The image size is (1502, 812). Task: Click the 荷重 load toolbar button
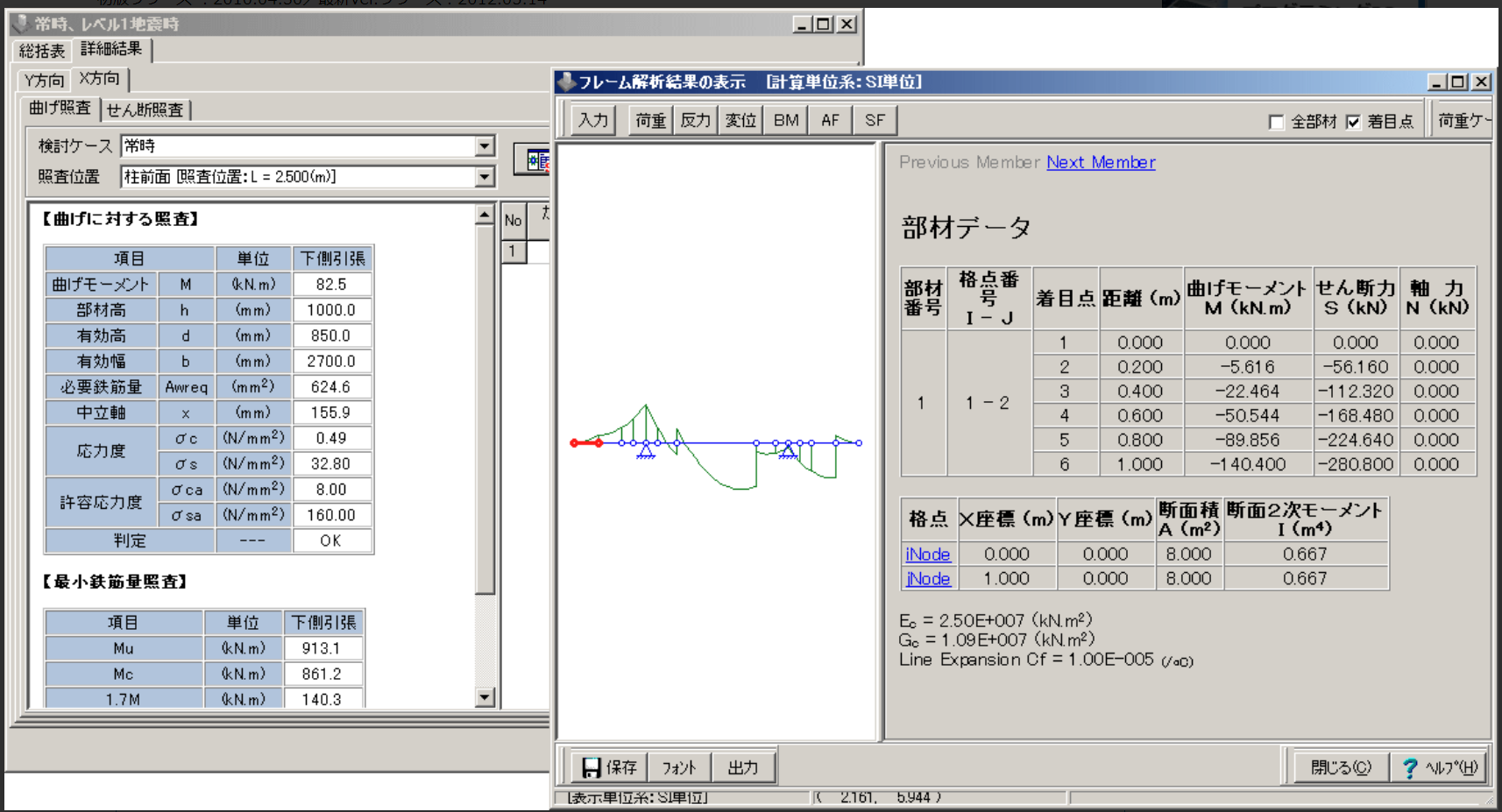650,120
